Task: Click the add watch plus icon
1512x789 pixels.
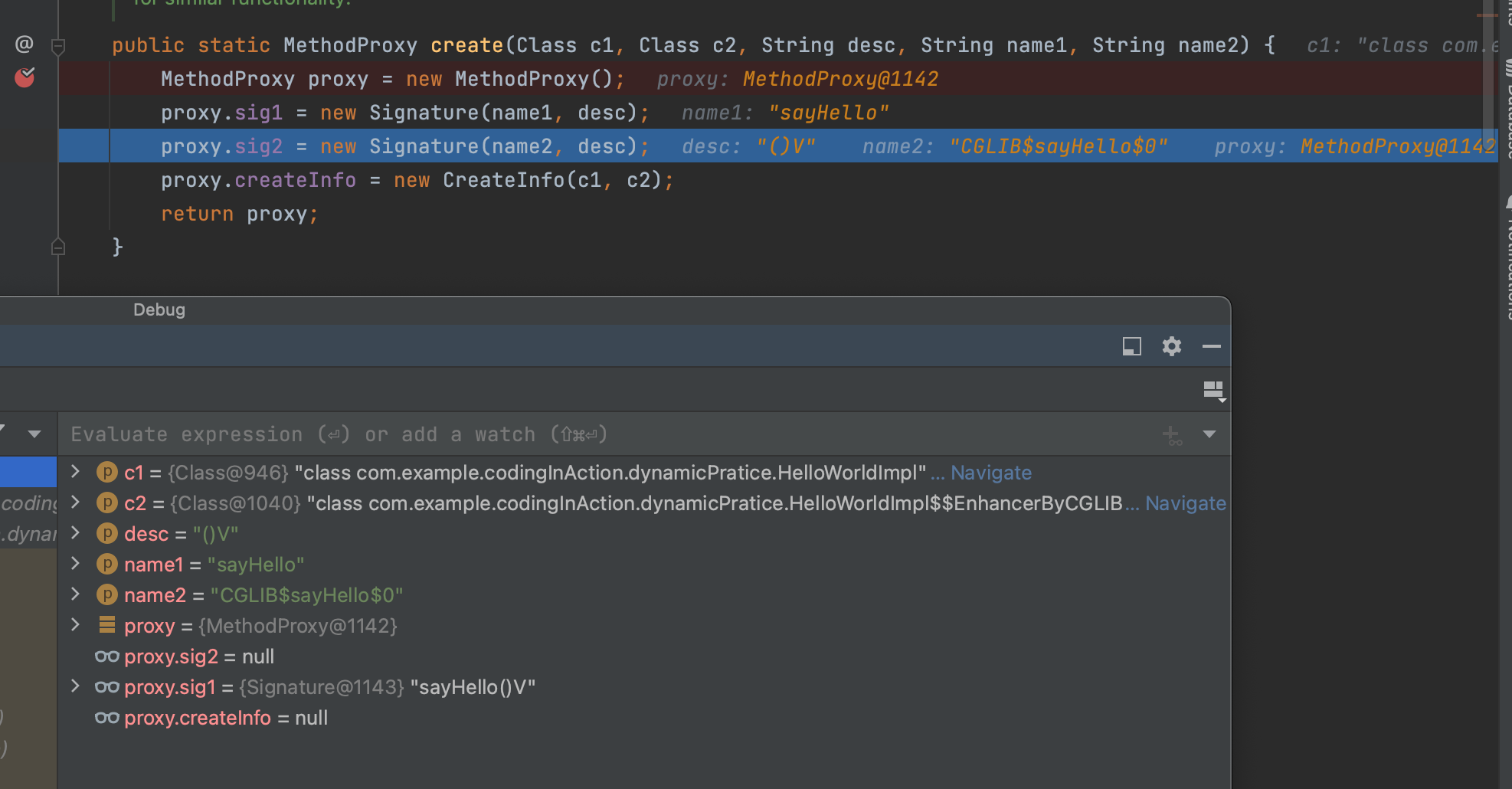Action: [1171, 435]
